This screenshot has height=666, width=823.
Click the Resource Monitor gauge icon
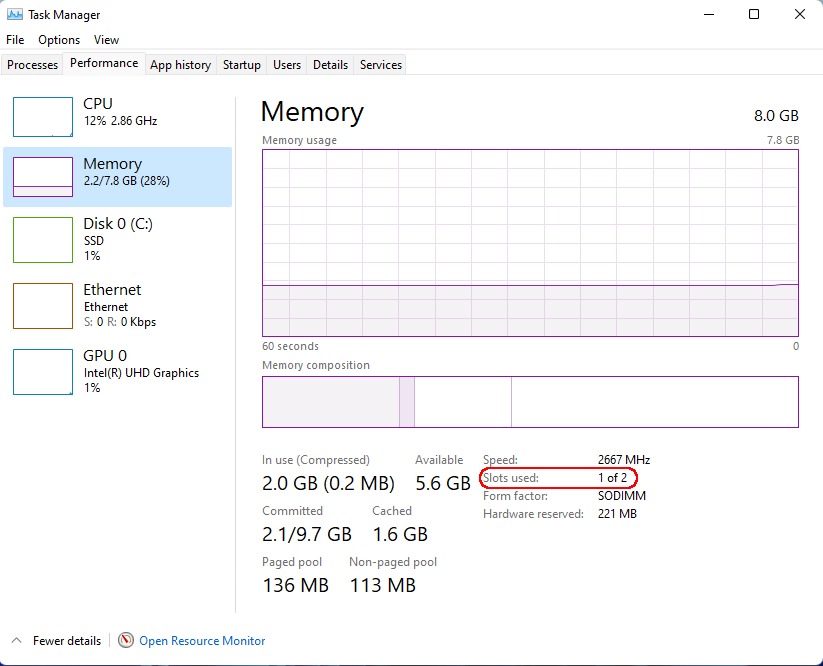coord(126,640)
